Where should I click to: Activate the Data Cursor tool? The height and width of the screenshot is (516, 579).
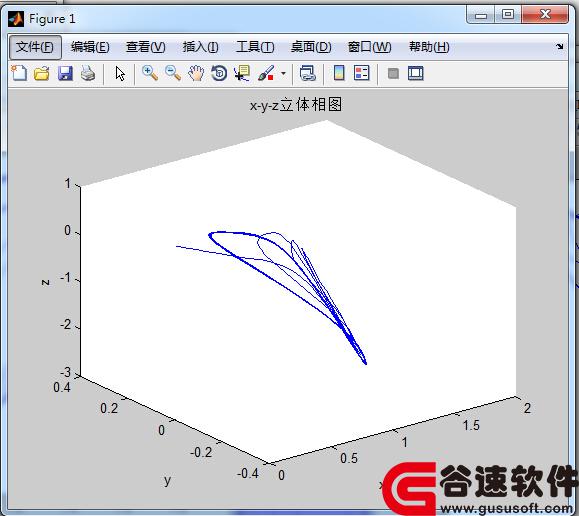(x=242, y=73)
